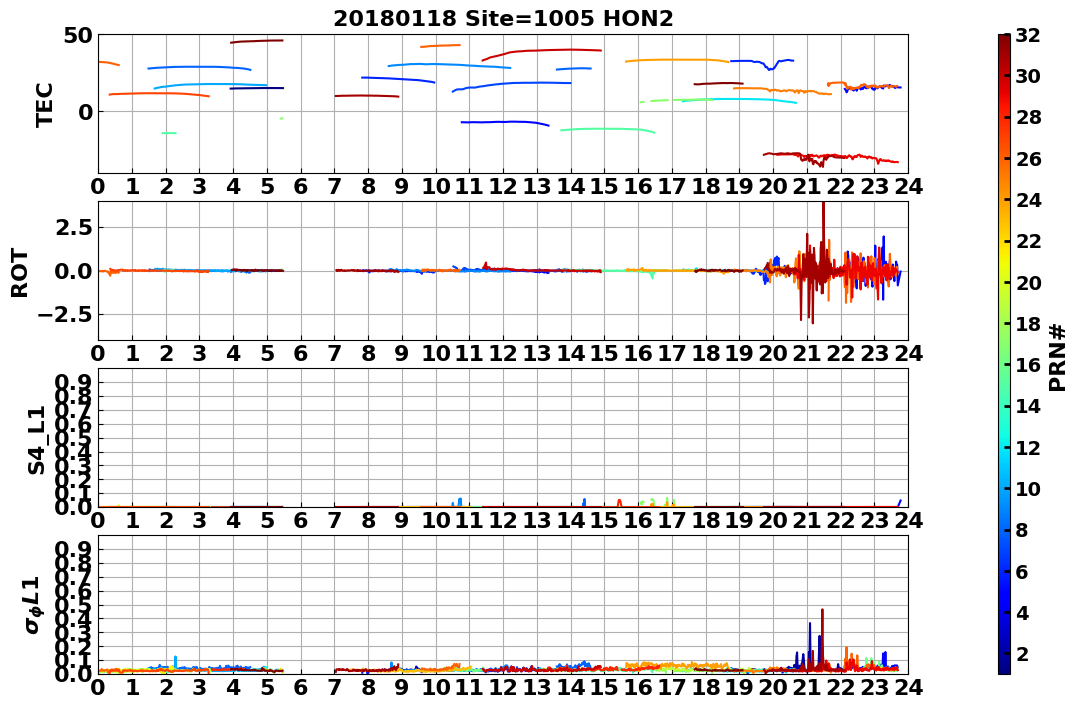Click the colorbar tick label 32
This screenshot has height=709, width=1077.
pos(1028,35)
